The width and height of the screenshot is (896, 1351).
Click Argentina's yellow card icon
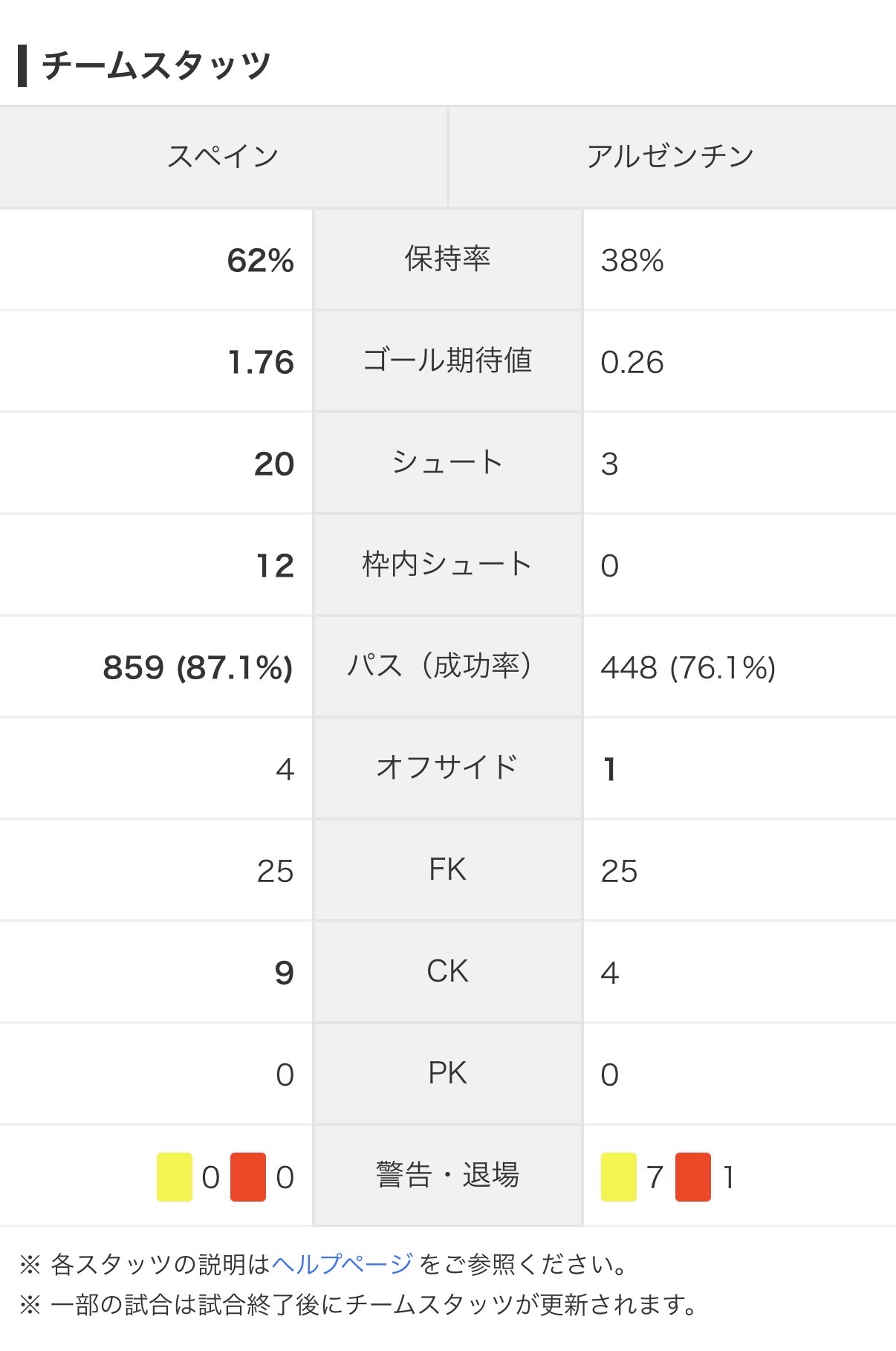(x=619, y=1177)
